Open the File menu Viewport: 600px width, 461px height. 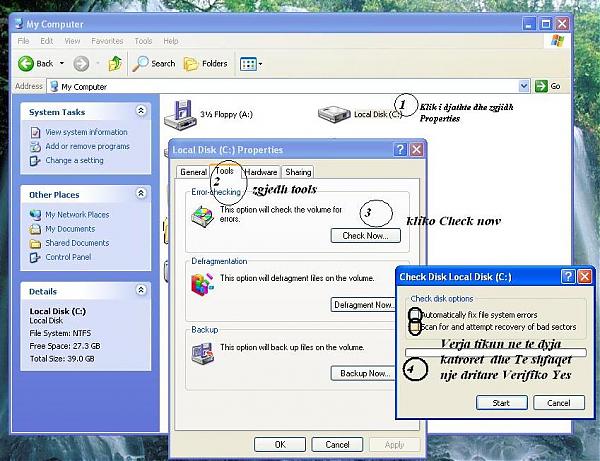23,41
